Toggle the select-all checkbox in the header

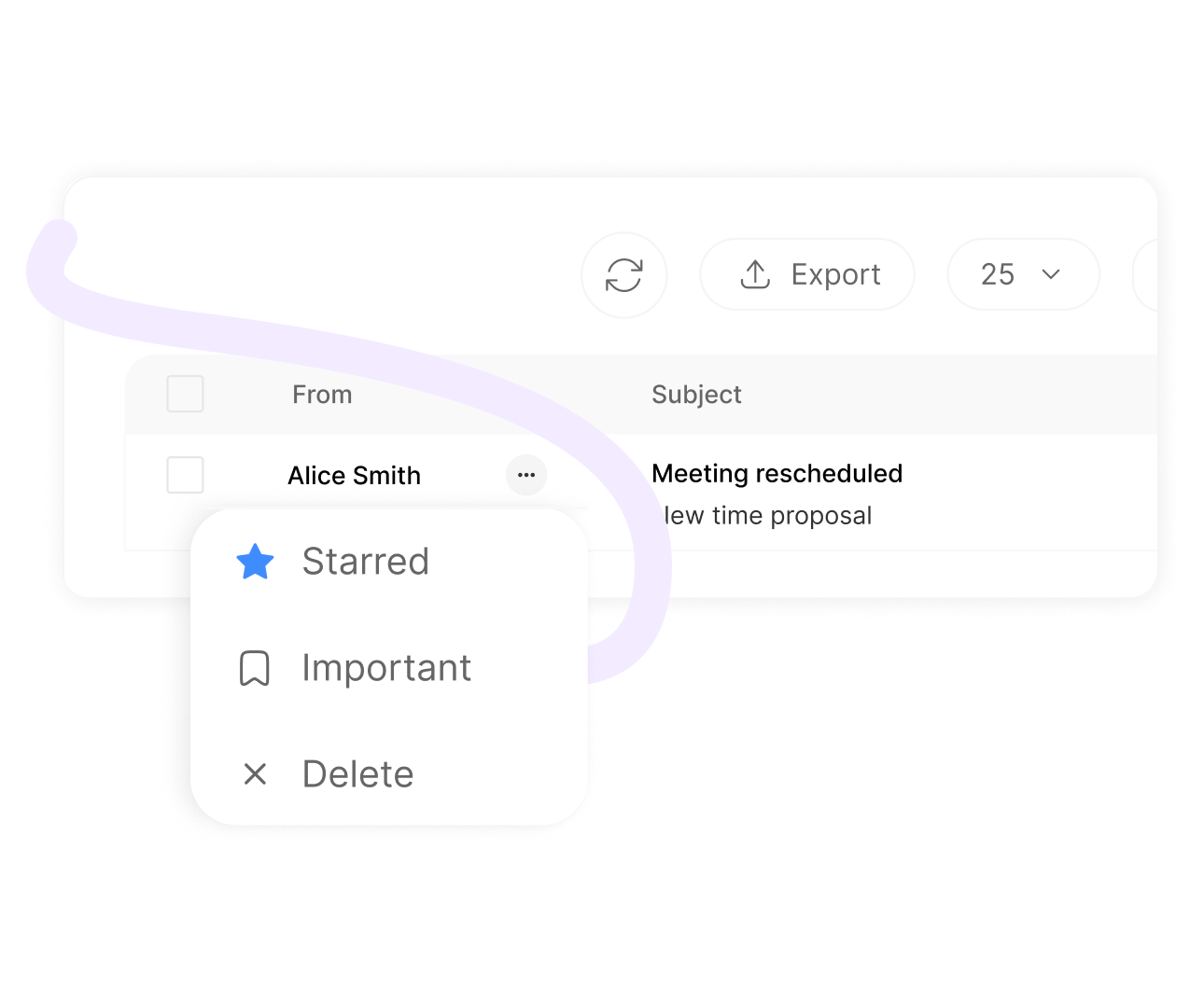pyautogui.click(x=185, y=394)
